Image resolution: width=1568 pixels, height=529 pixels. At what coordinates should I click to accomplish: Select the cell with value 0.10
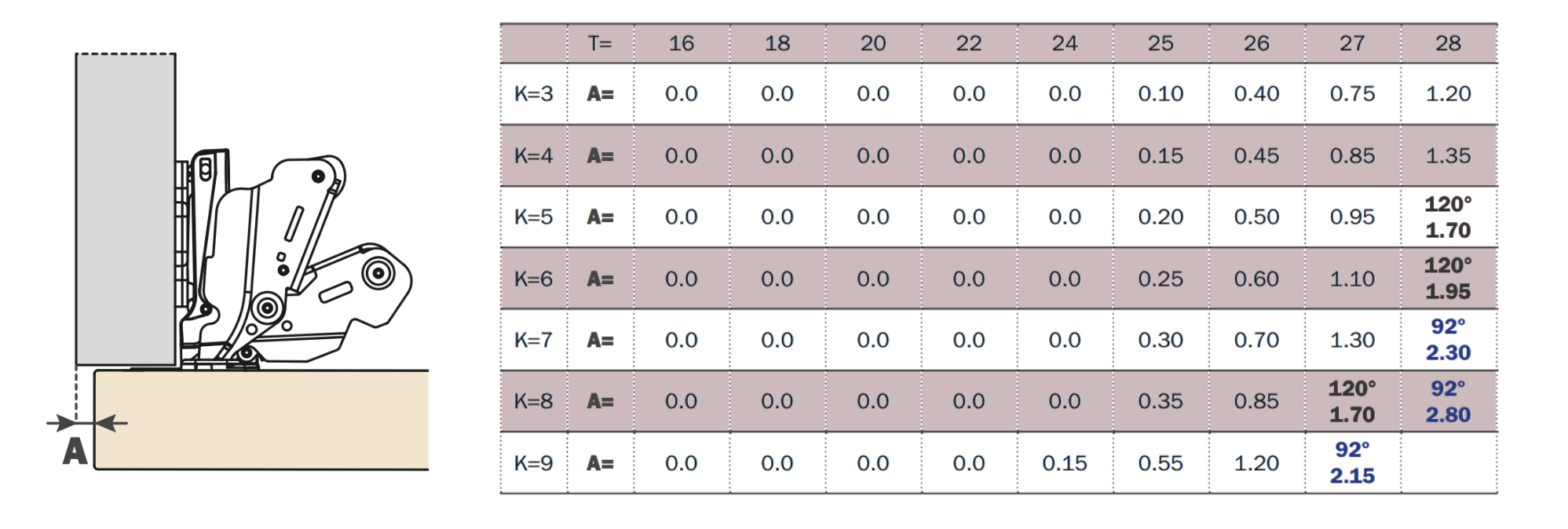pos(1160,94)
